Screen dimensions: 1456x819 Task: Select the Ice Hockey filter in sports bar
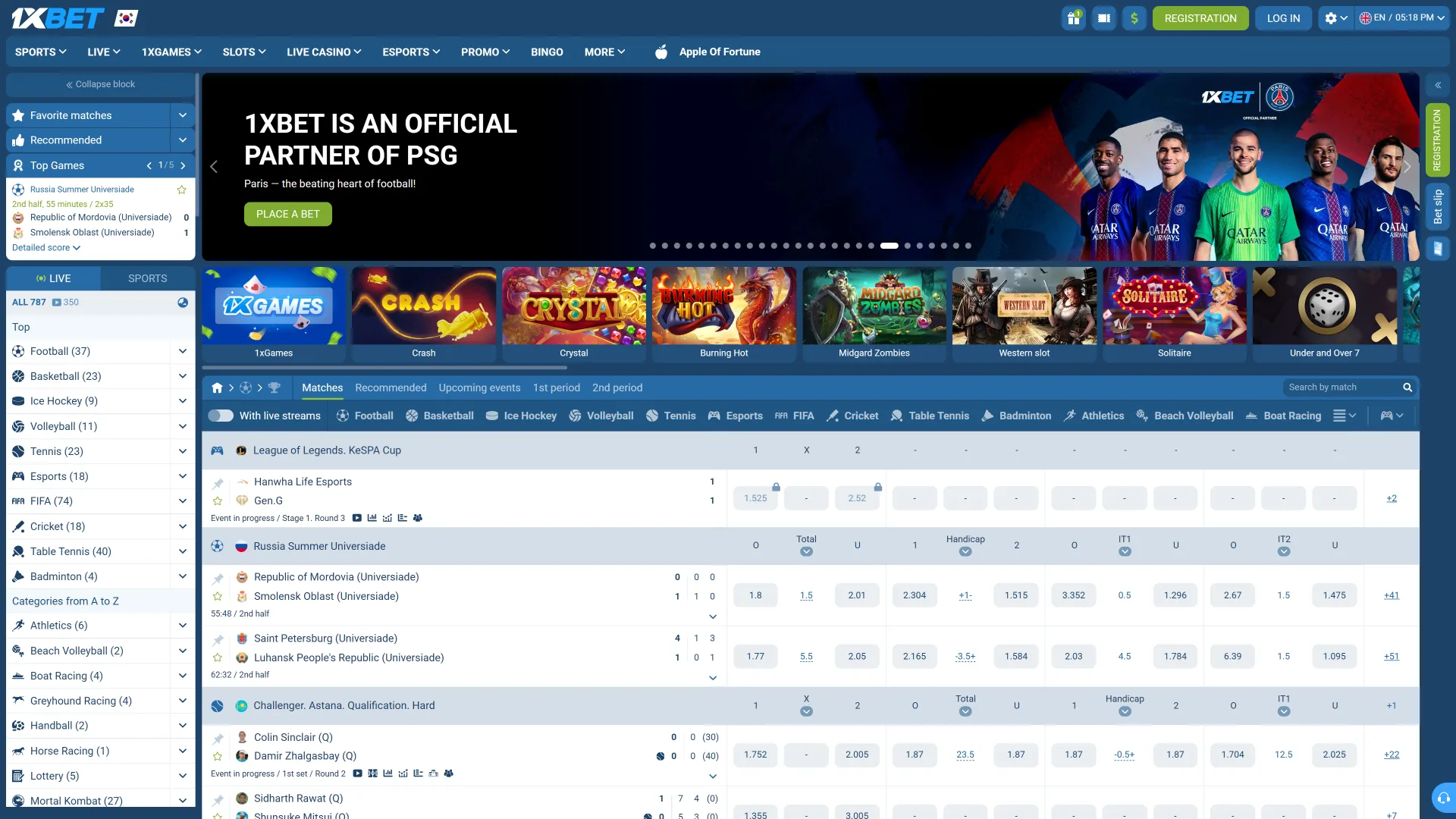pos(521,416)
